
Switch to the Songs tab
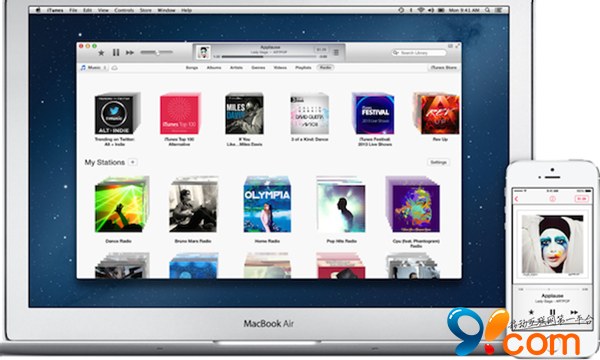click(192, 68)
